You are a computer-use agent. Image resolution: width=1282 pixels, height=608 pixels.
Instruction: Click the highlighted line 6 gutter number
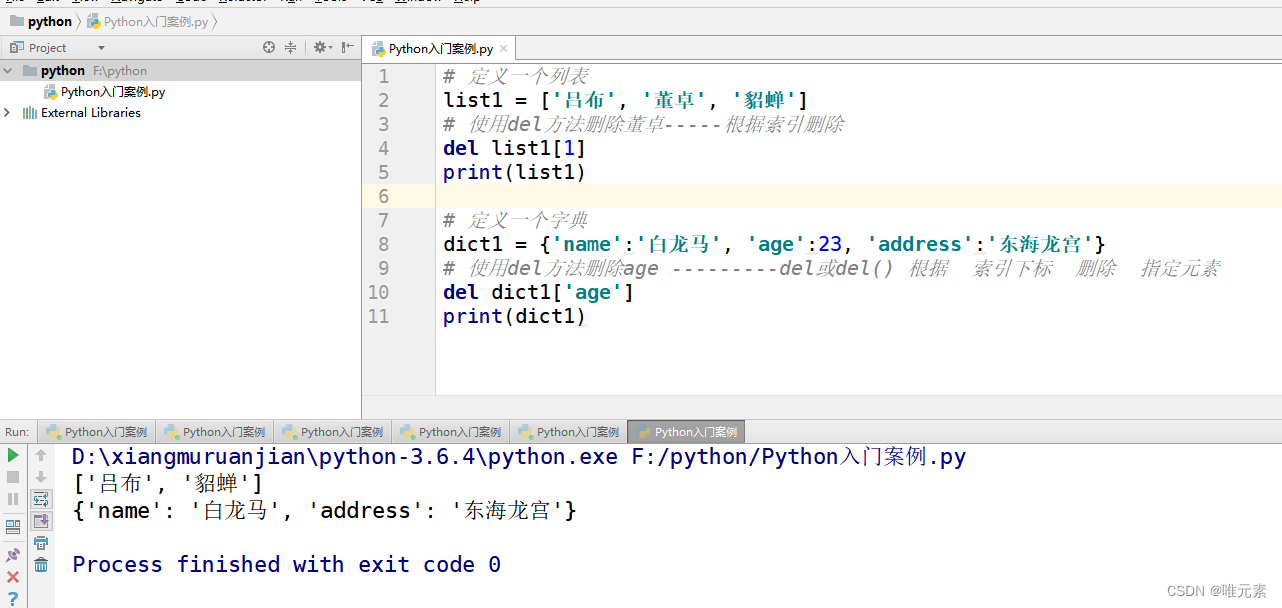point(383,196)
